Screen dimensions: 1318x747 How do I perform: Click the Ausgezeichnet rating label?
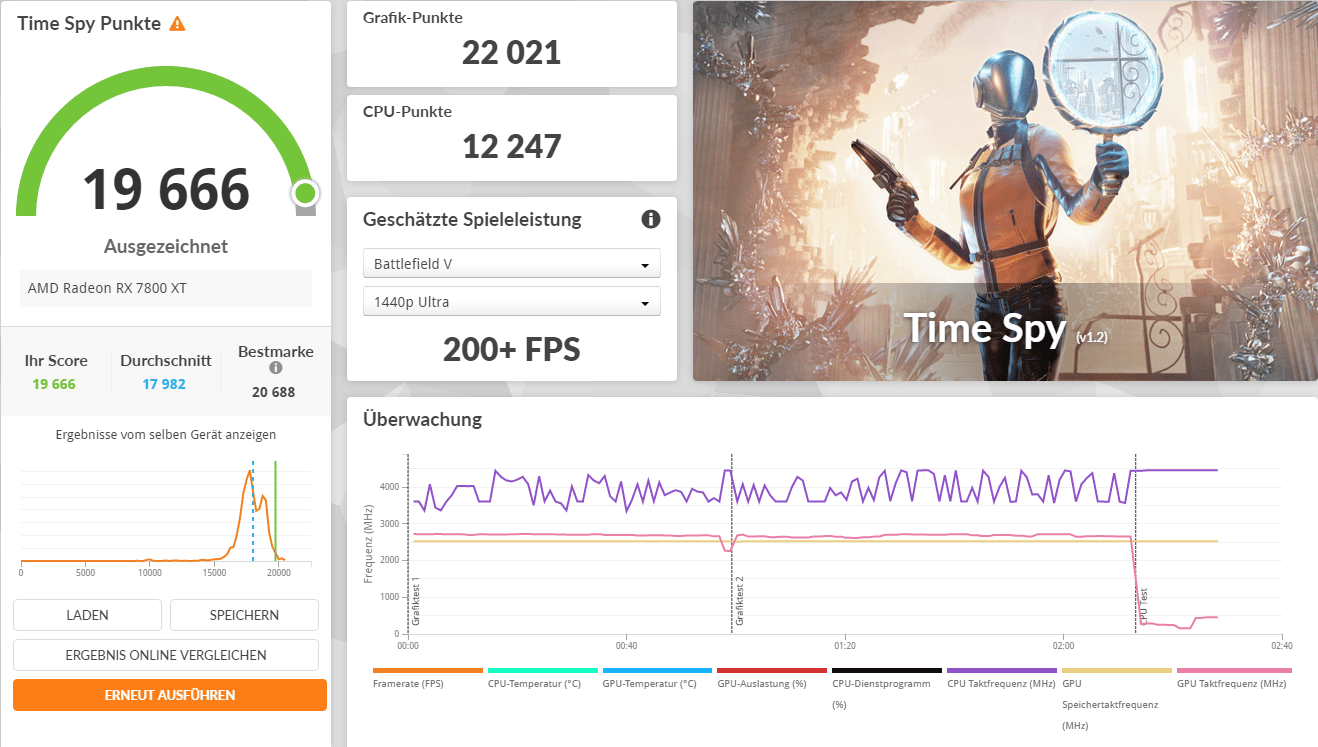tap(166, 246)
